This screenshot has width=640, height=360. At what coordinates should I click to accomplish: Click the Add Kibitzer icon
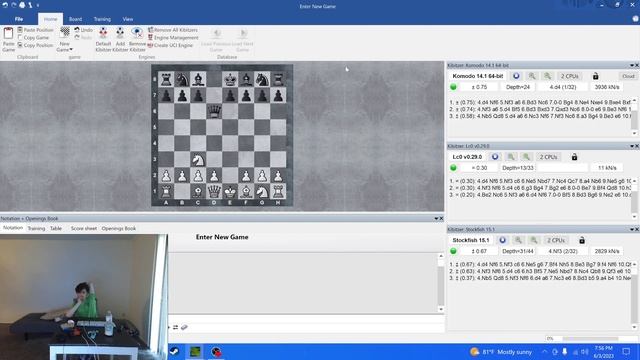(x=120, y=33)
